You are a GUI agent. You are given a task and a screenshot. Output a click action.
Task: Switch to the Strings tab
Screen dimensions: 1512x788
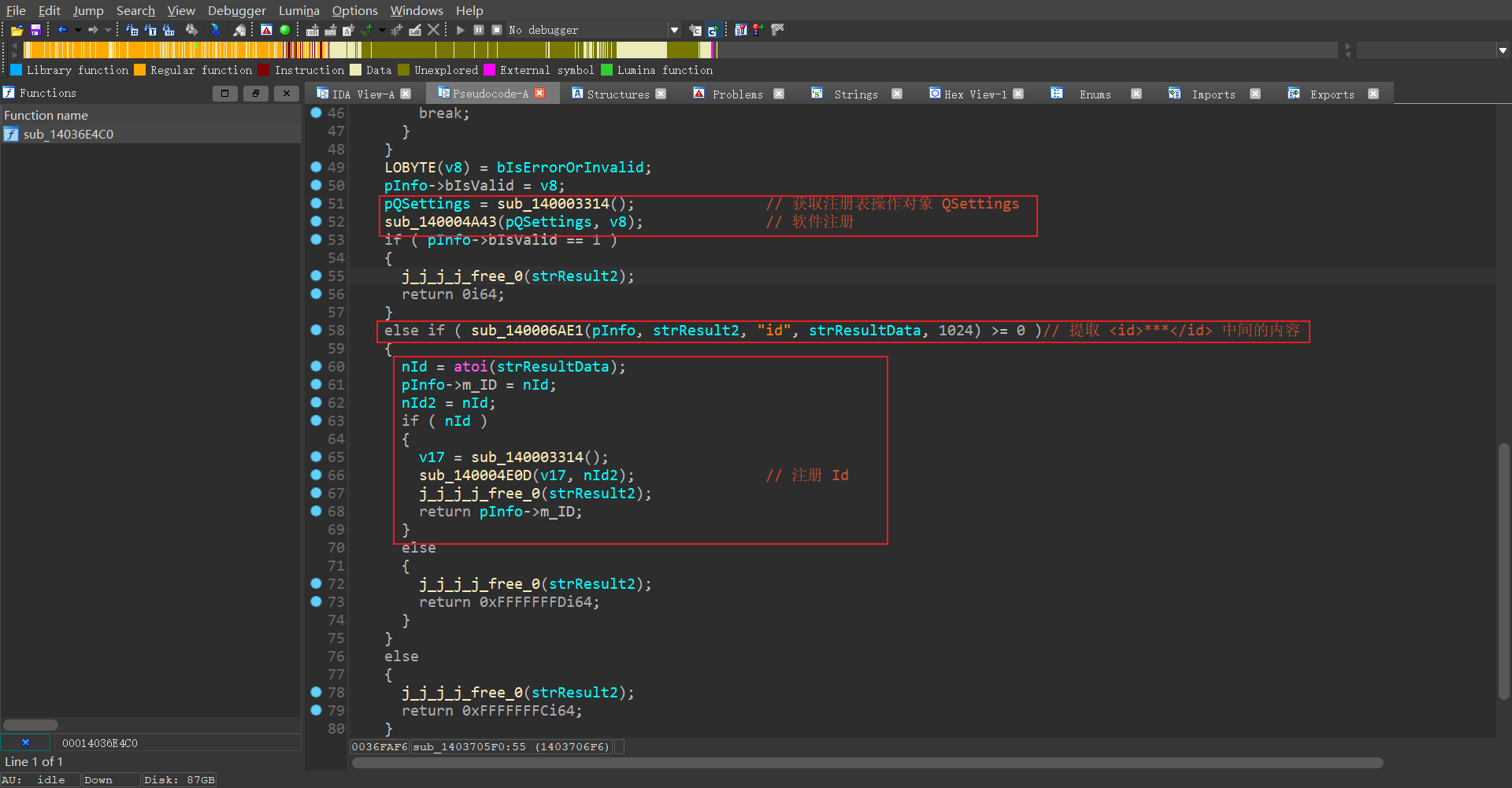855,94
